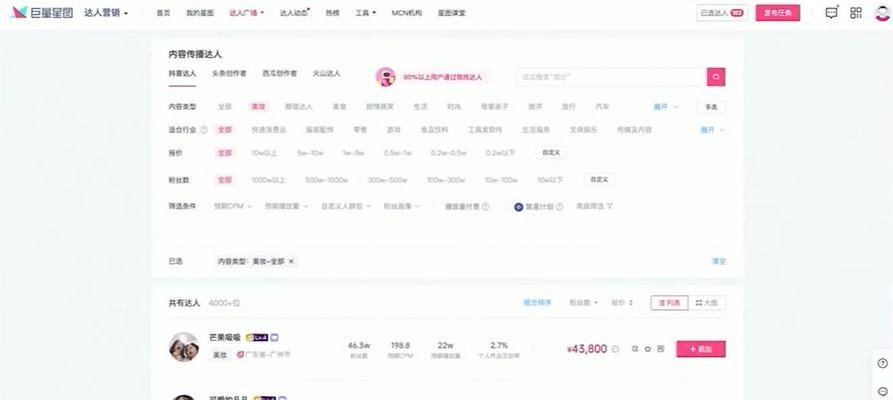
Task: Select the 10w以上 price range
Action: point(264,153)
